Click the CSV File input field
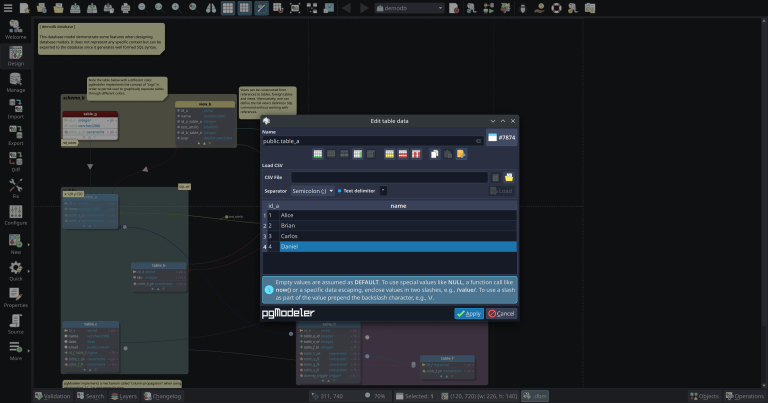Image resolution: width=768 pixels, height=403 pixels. click(x=389, y=177)
